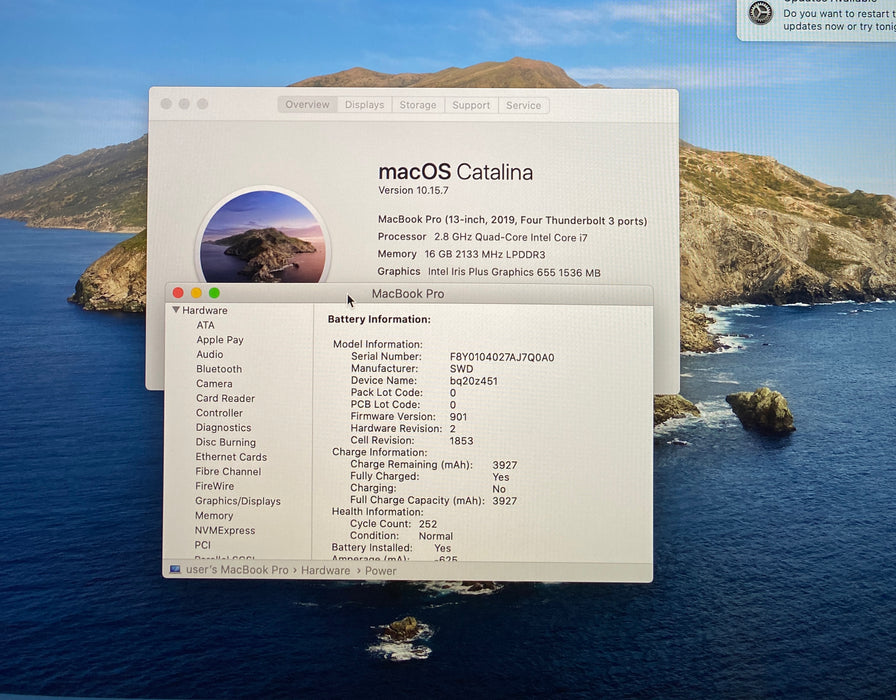Open the updates available notification

coord(817,19)
